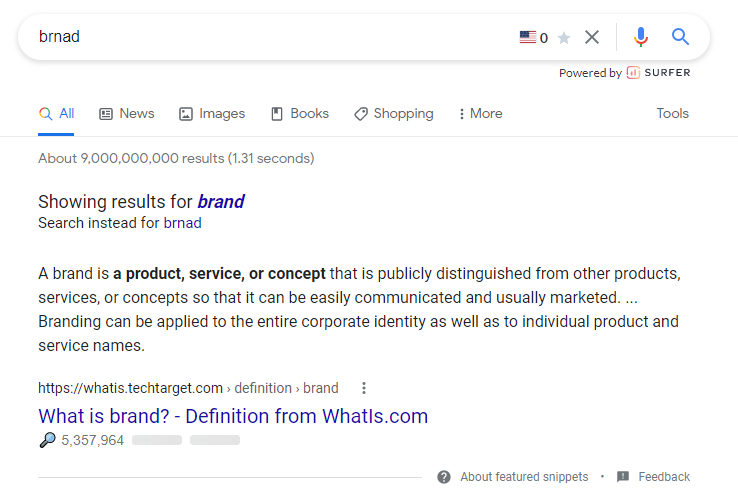Open What is brand? WhatIs.com result

[x=233, y=416]
